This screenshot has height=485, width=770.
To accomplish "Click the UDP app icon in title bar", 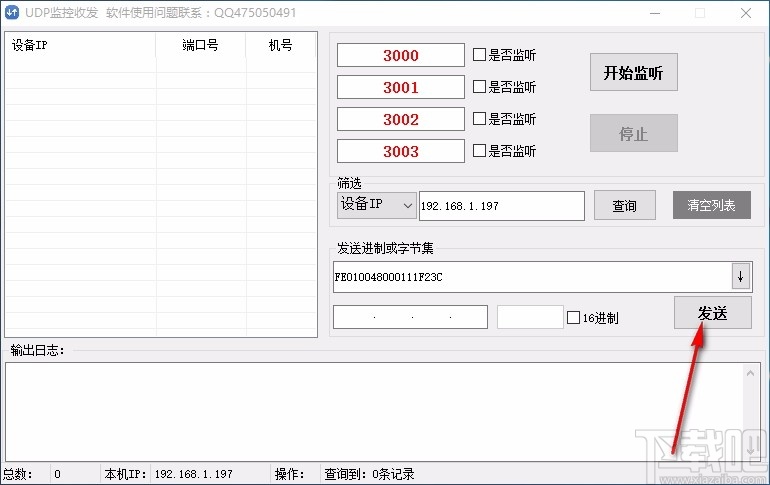I will tap(12, 12).
